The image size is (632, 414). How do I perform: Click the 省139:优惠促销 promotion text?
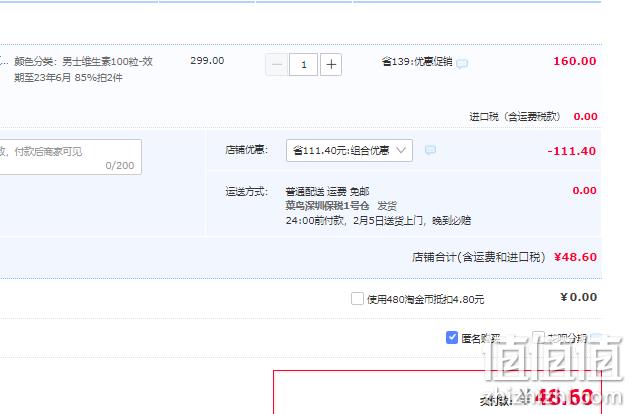[417, 62]
